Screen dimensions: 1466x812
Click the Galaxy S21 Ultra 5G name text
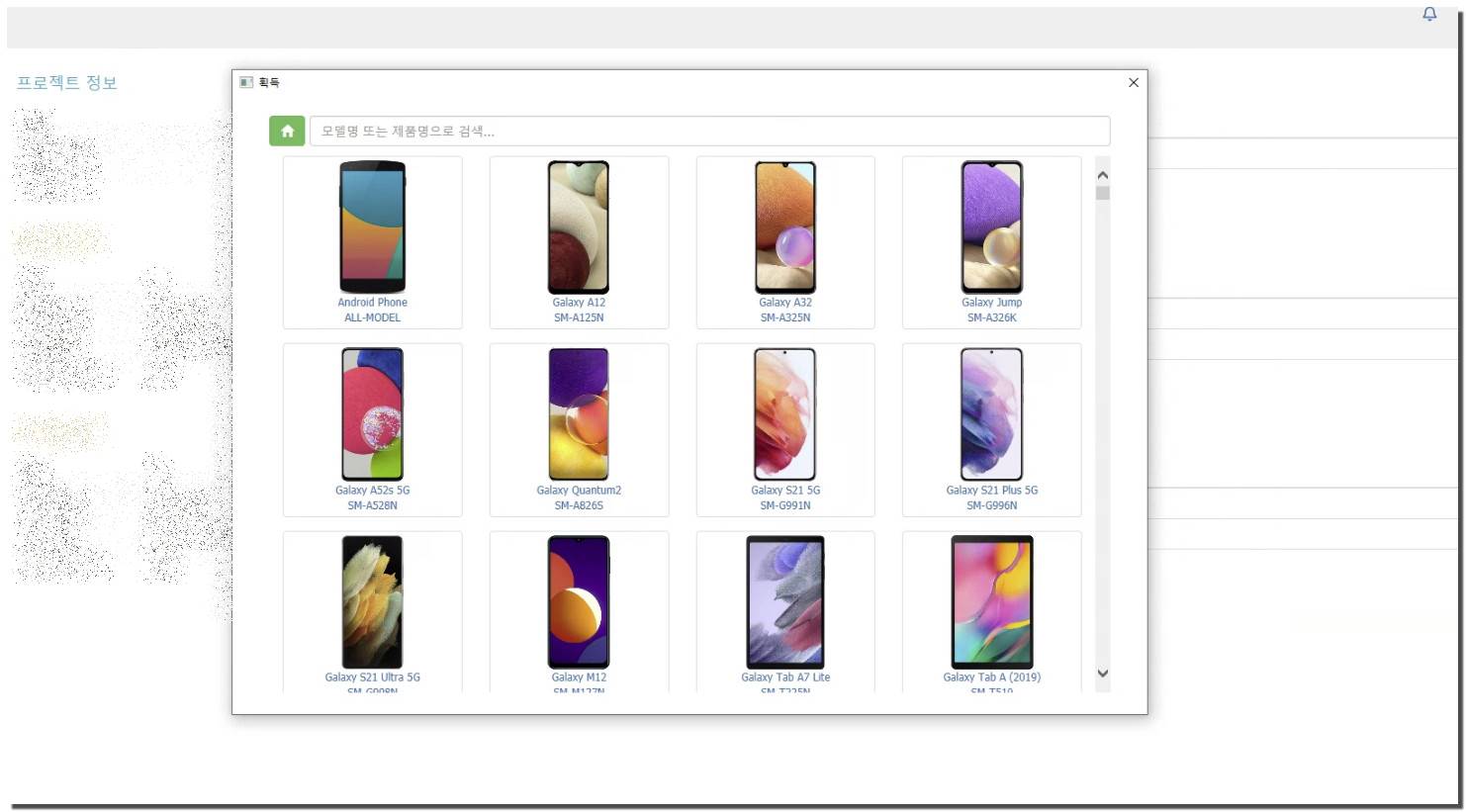click(372, 677)
